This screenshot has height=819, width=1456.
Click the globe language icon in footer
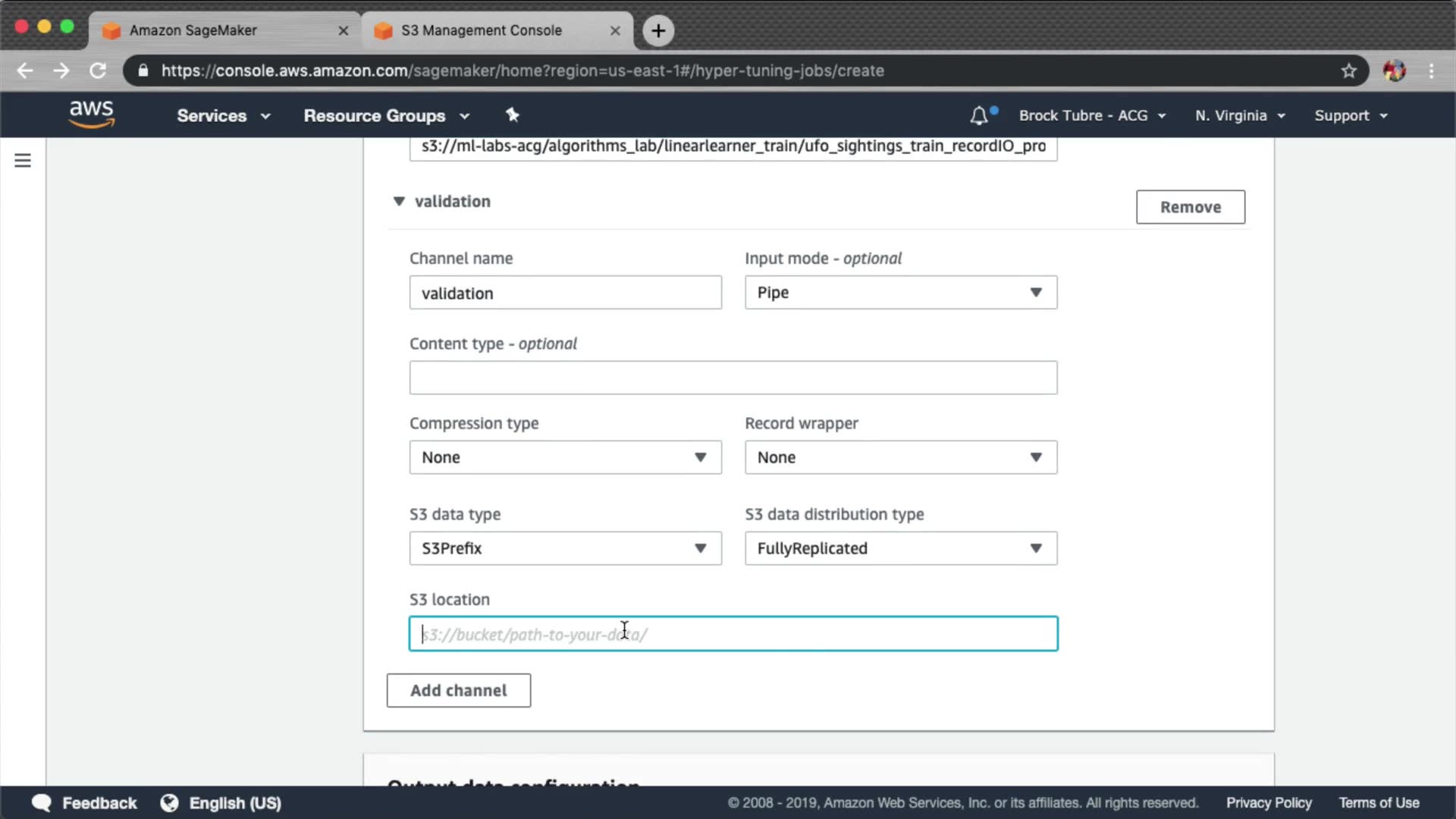[169, 803]
